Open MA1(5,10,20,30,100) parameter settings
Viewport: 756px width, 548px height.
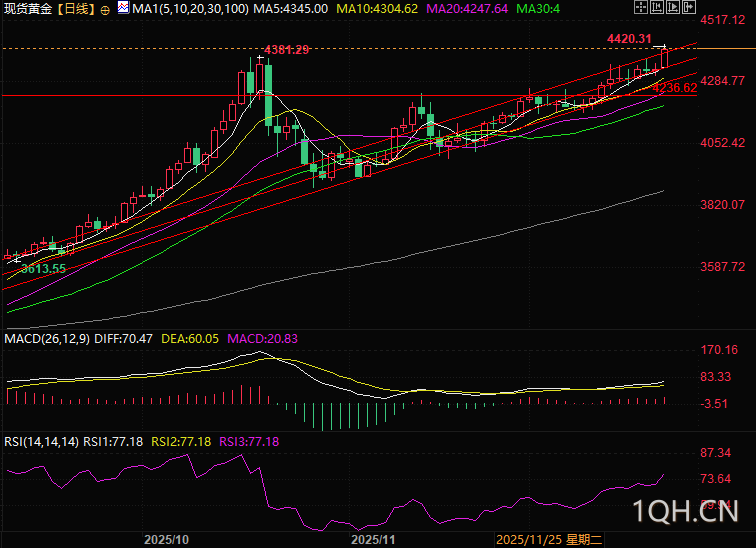[191, 9]
